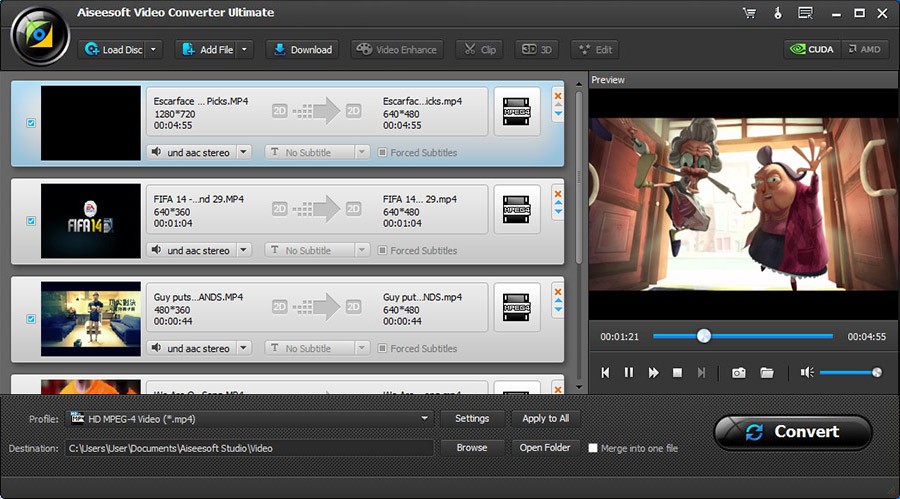Click 2D source mode icon for Escarface video

pos(280,111)
